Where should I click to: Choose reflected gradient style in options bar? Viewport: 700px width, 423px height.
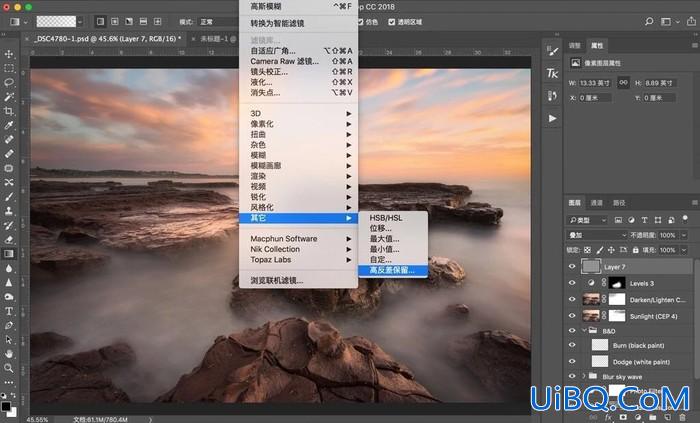click(x=143, y=21)
